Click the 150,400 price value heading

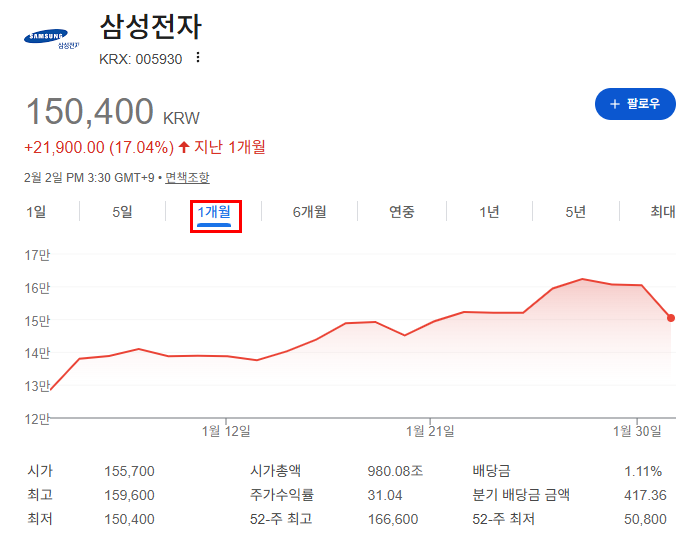(x=90, y=111)
